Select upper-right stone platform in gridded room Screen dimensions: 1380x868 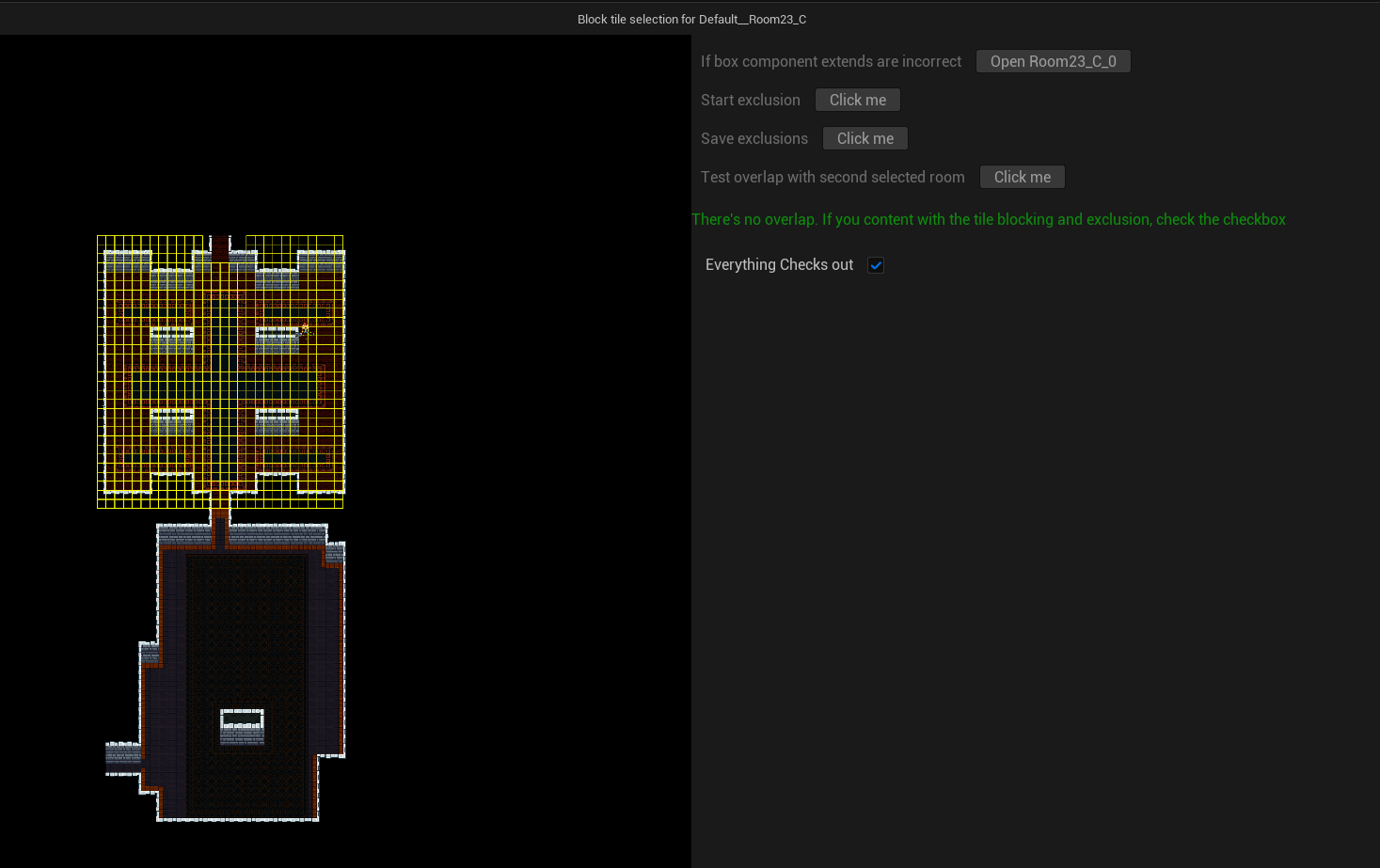(x=278, y=339)
